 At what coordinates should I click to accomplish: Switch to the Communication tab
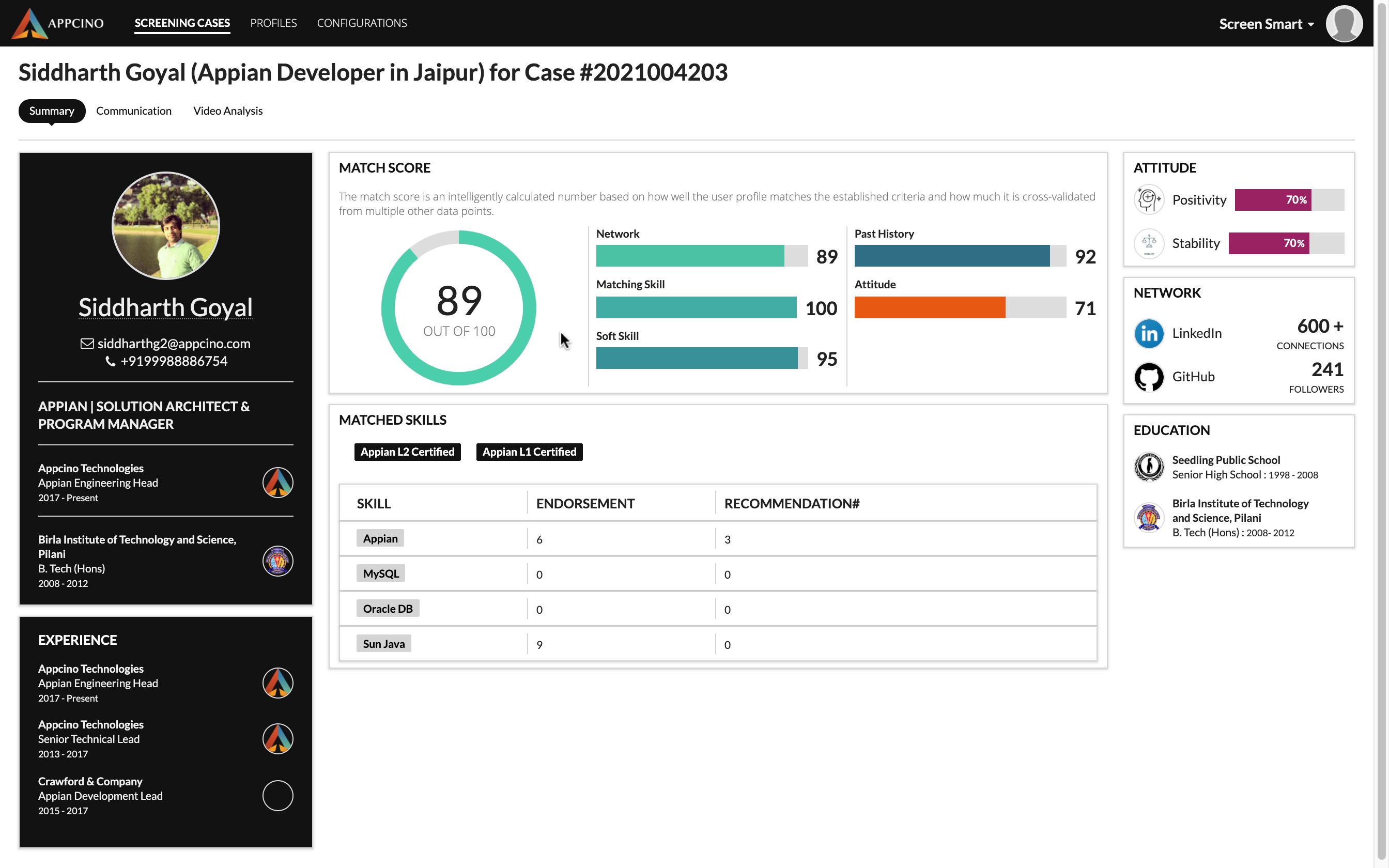(133, 110)
